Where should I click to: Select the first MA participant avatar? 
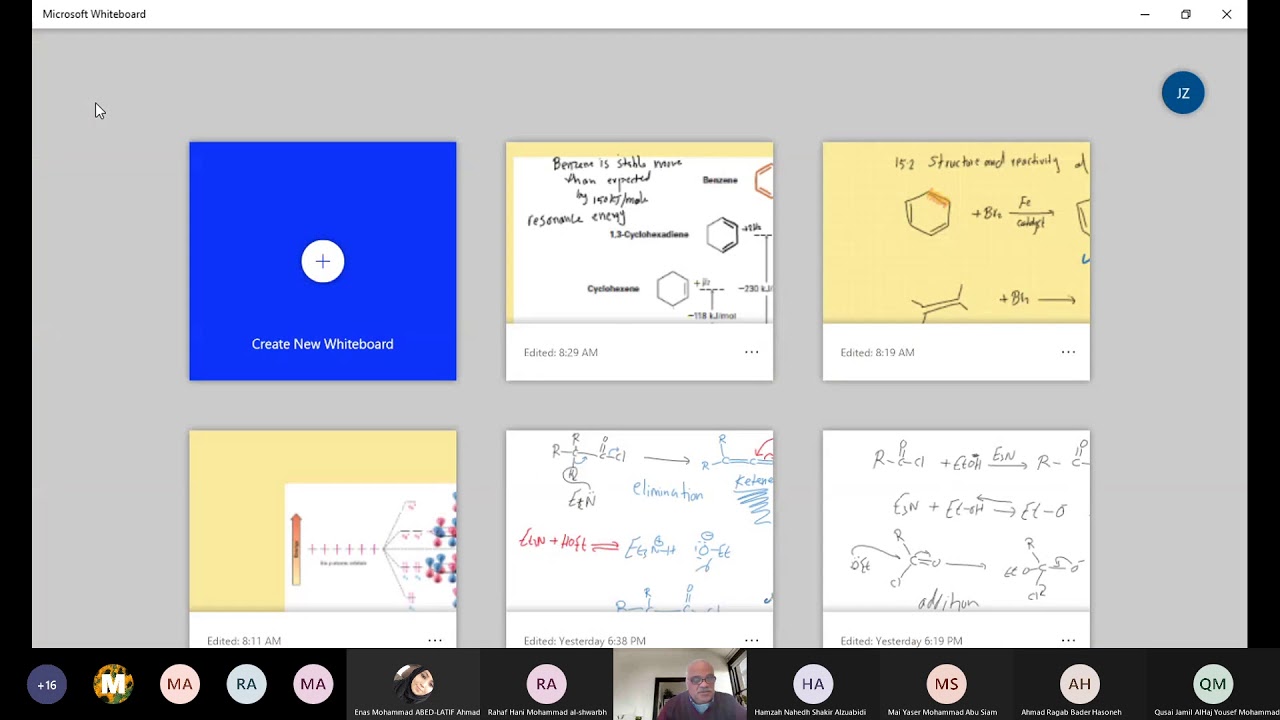tap(180, 684)
